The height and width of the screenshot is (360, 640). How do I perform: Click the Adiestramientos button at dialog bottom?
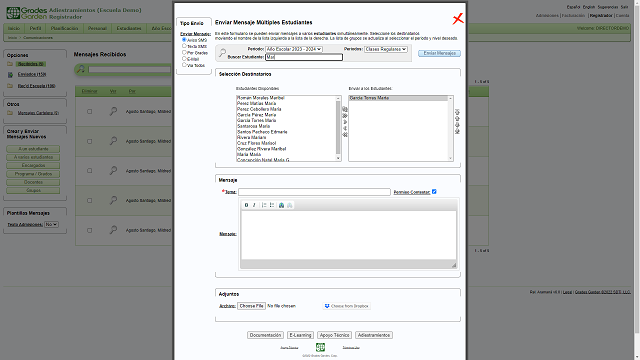tap(374, 335)
